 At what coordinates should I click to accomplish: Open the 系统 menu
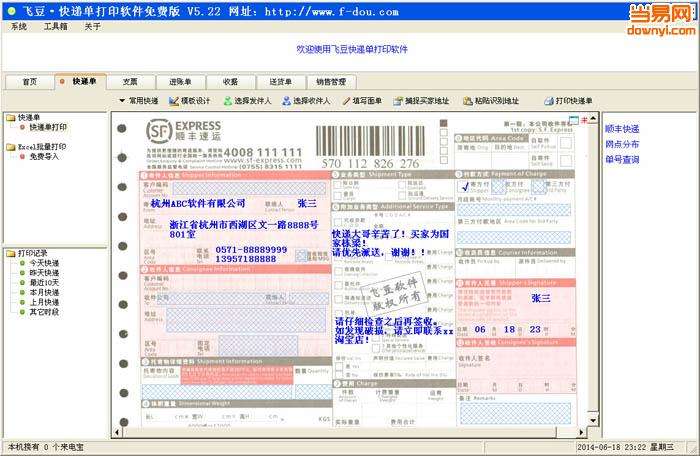click(19, 27)
